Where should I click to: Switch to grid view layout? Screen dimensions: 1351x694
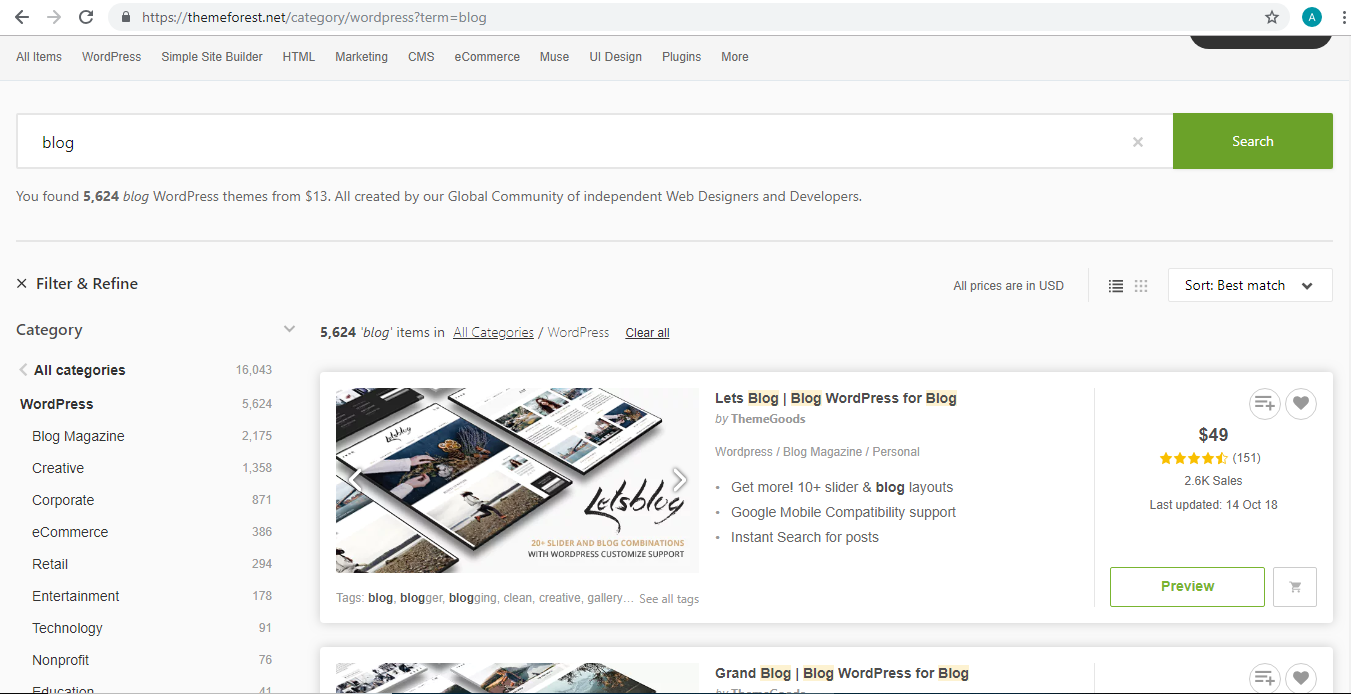pos(1141,286)
